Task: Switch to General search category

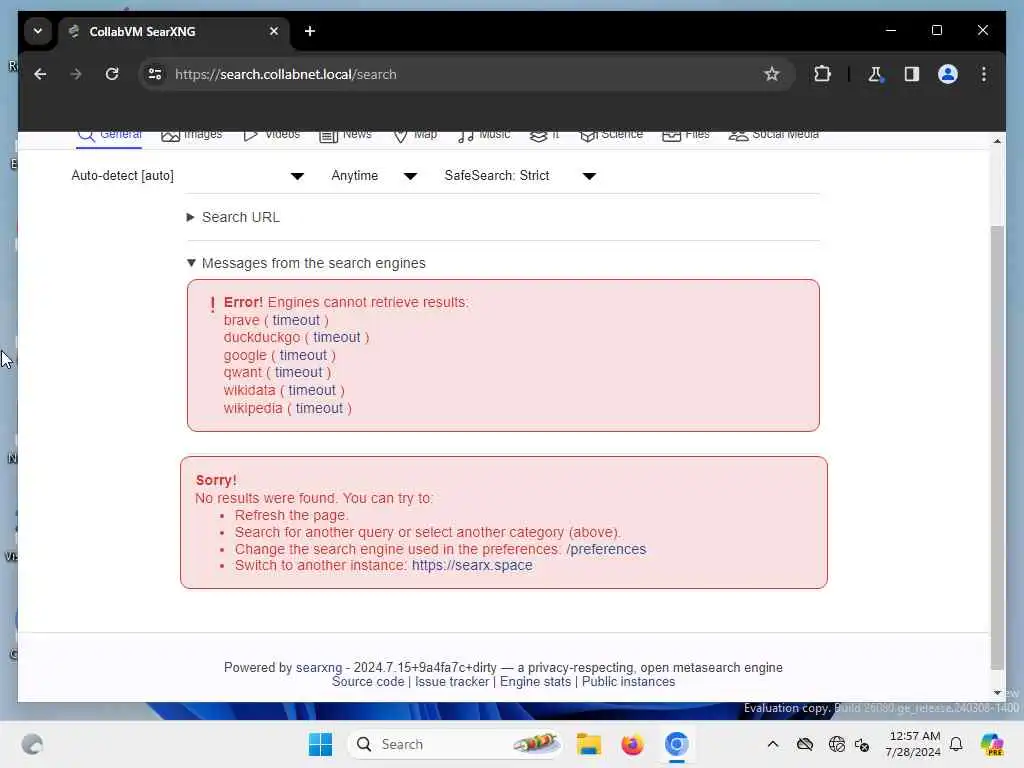Action: click(110, 135)
